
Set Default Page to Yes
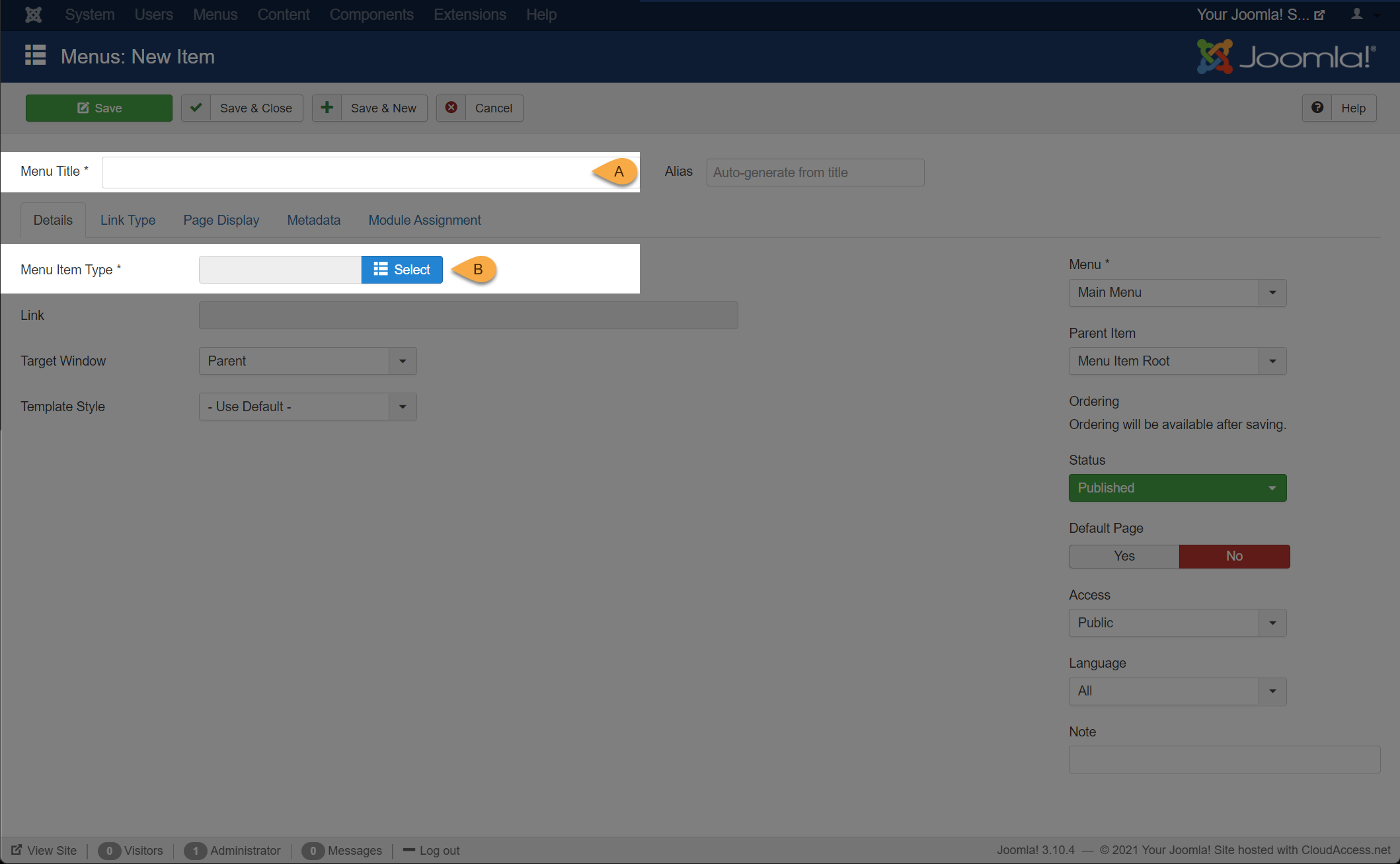(1124, 556)
